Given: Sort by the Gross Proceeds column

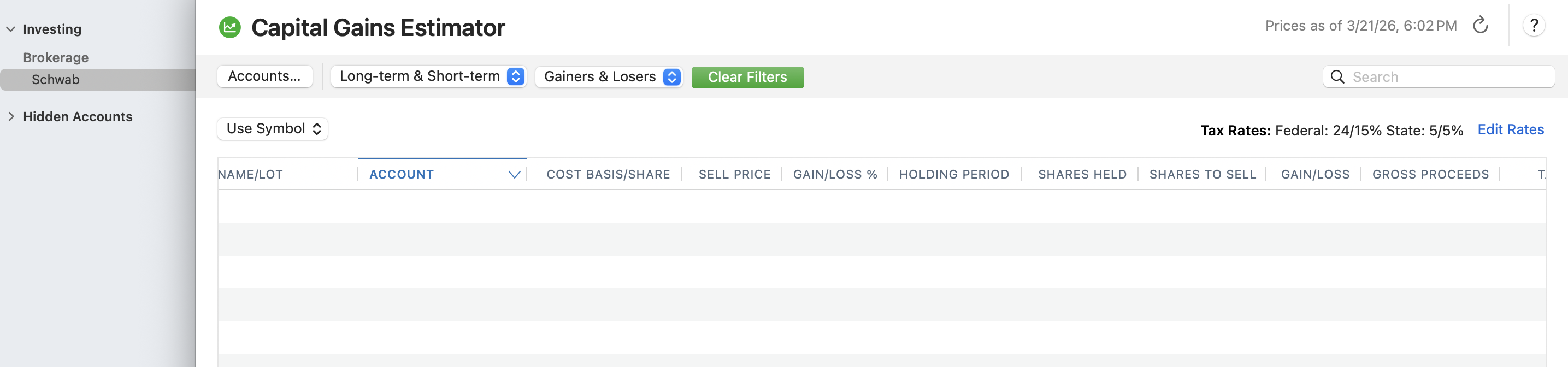Looking at the screenshot, I should pos(1430,175).
